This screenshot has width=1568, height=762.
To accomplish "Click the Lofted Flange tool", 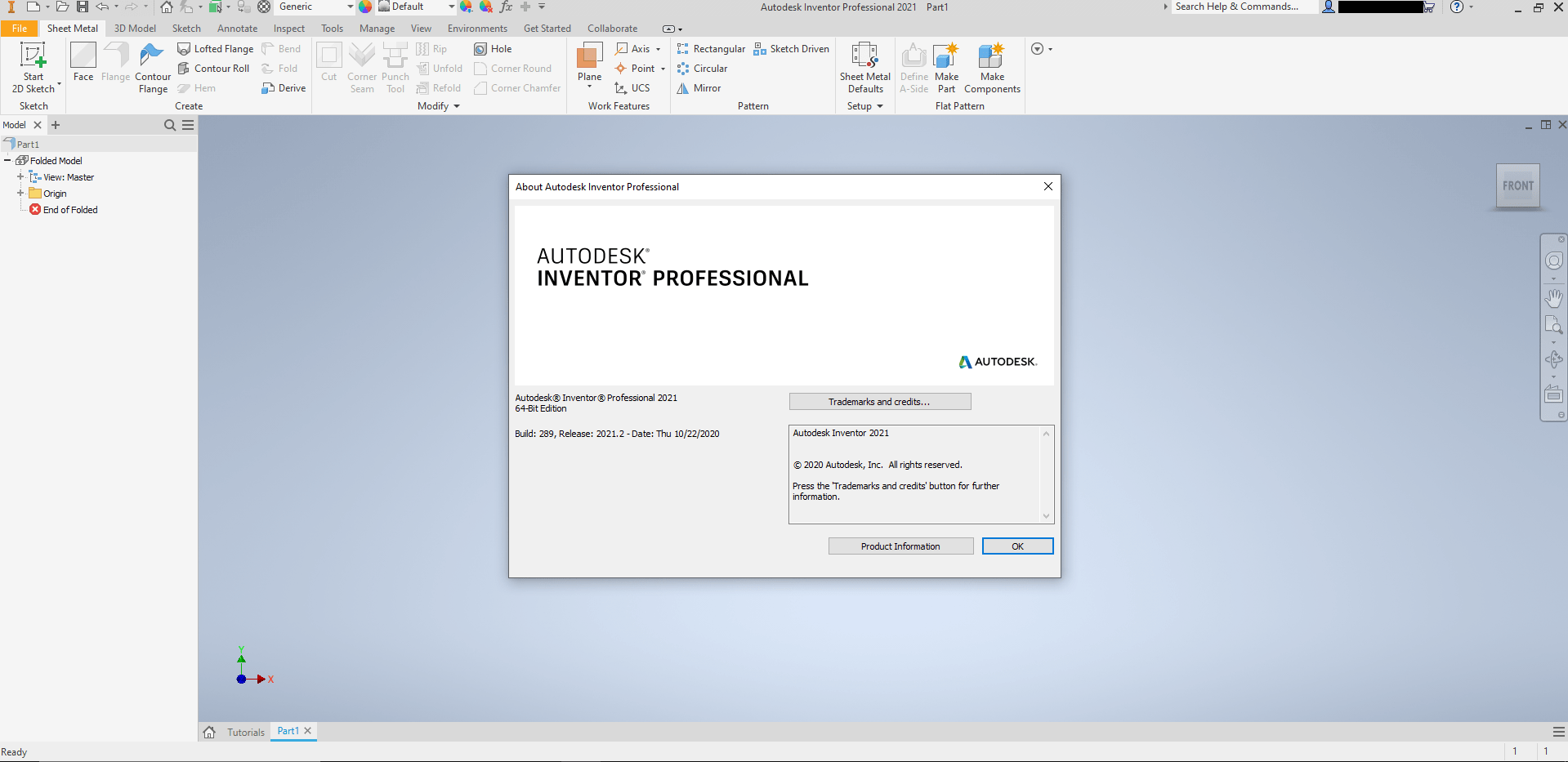I will pyautogui.click(x=216, y=49).
